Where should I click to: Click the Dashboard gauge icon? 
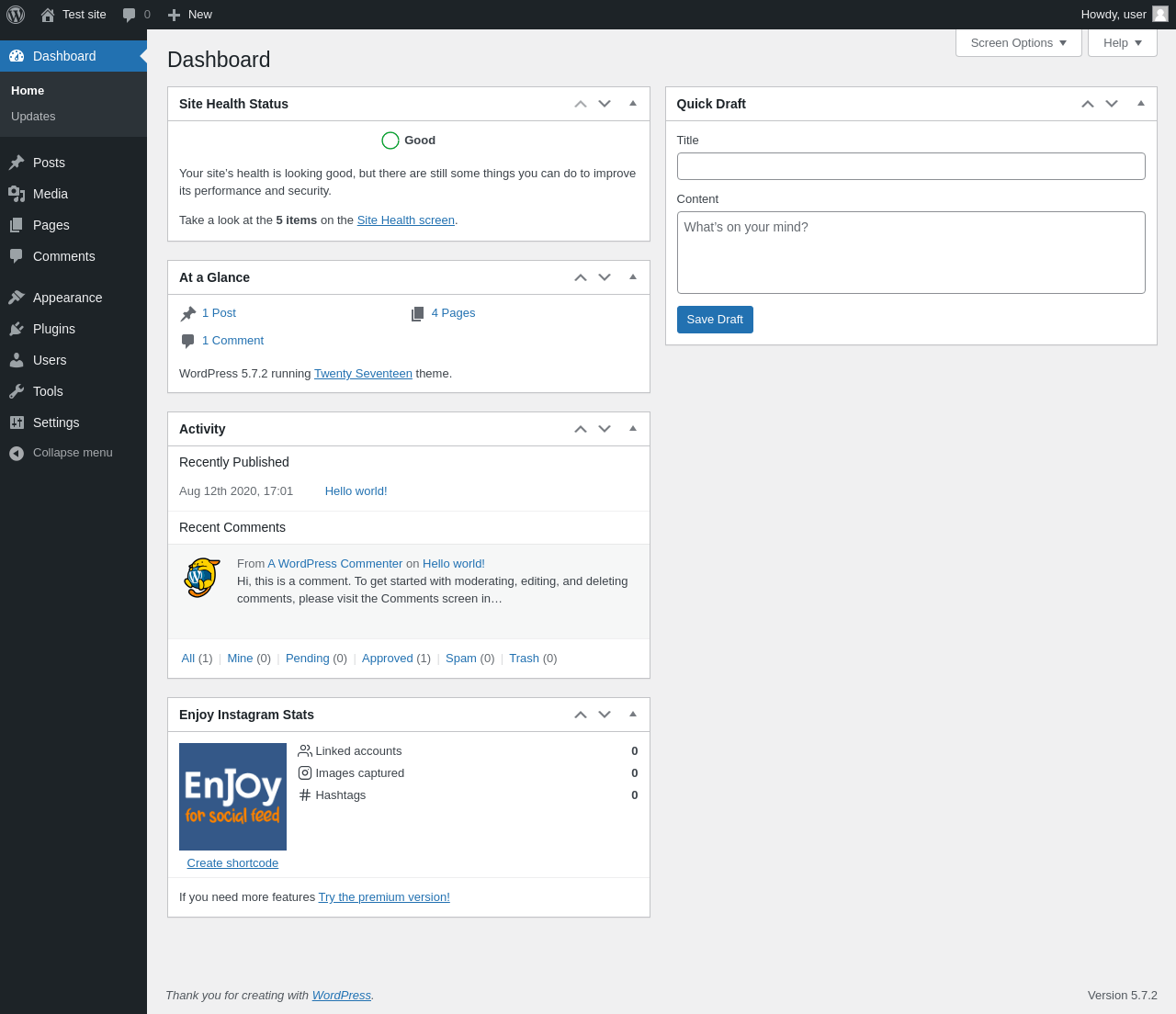click(17, 56)
